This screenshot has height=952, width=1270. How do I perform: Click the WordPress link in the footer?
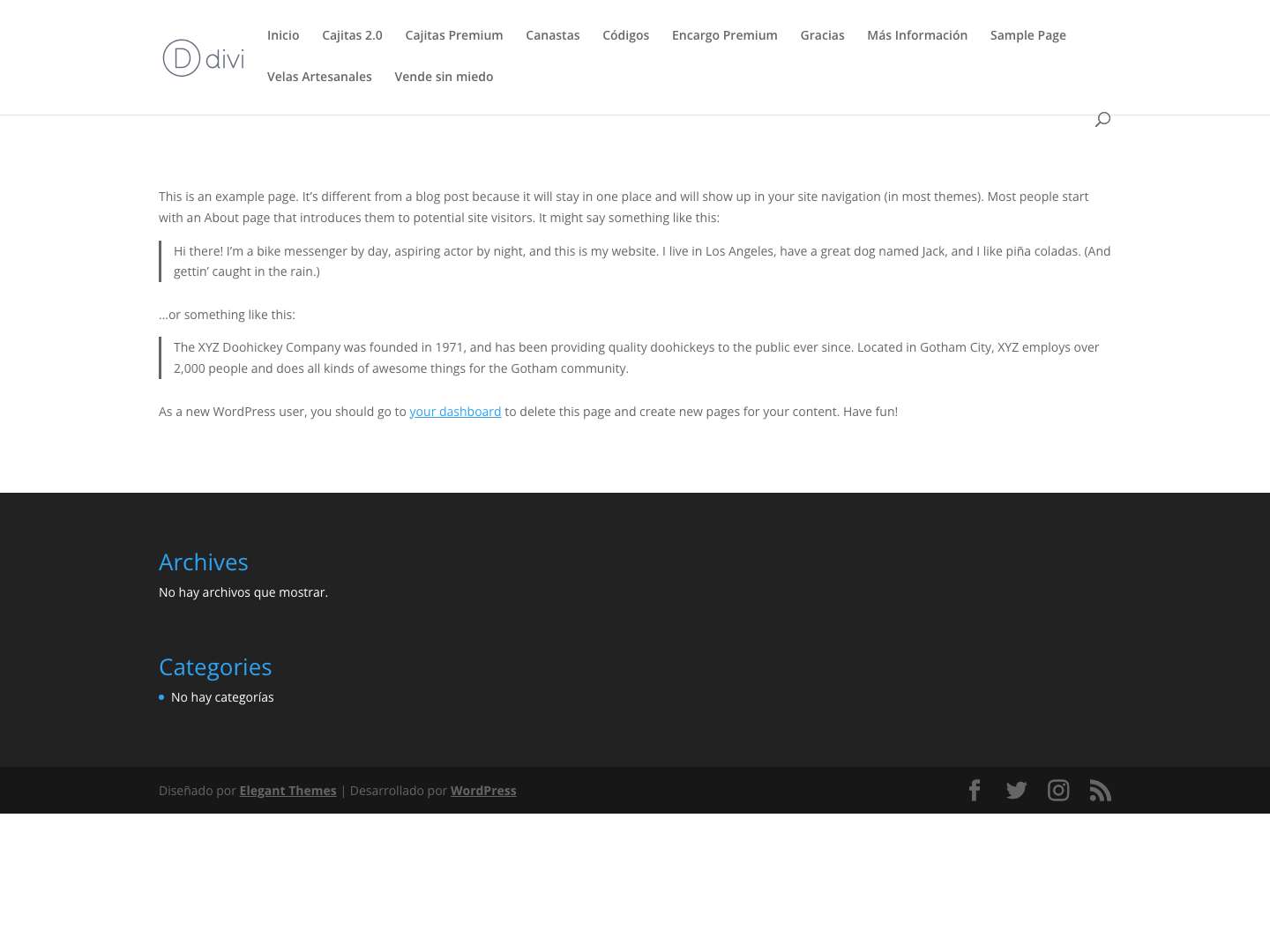click(x=483, y=791)
